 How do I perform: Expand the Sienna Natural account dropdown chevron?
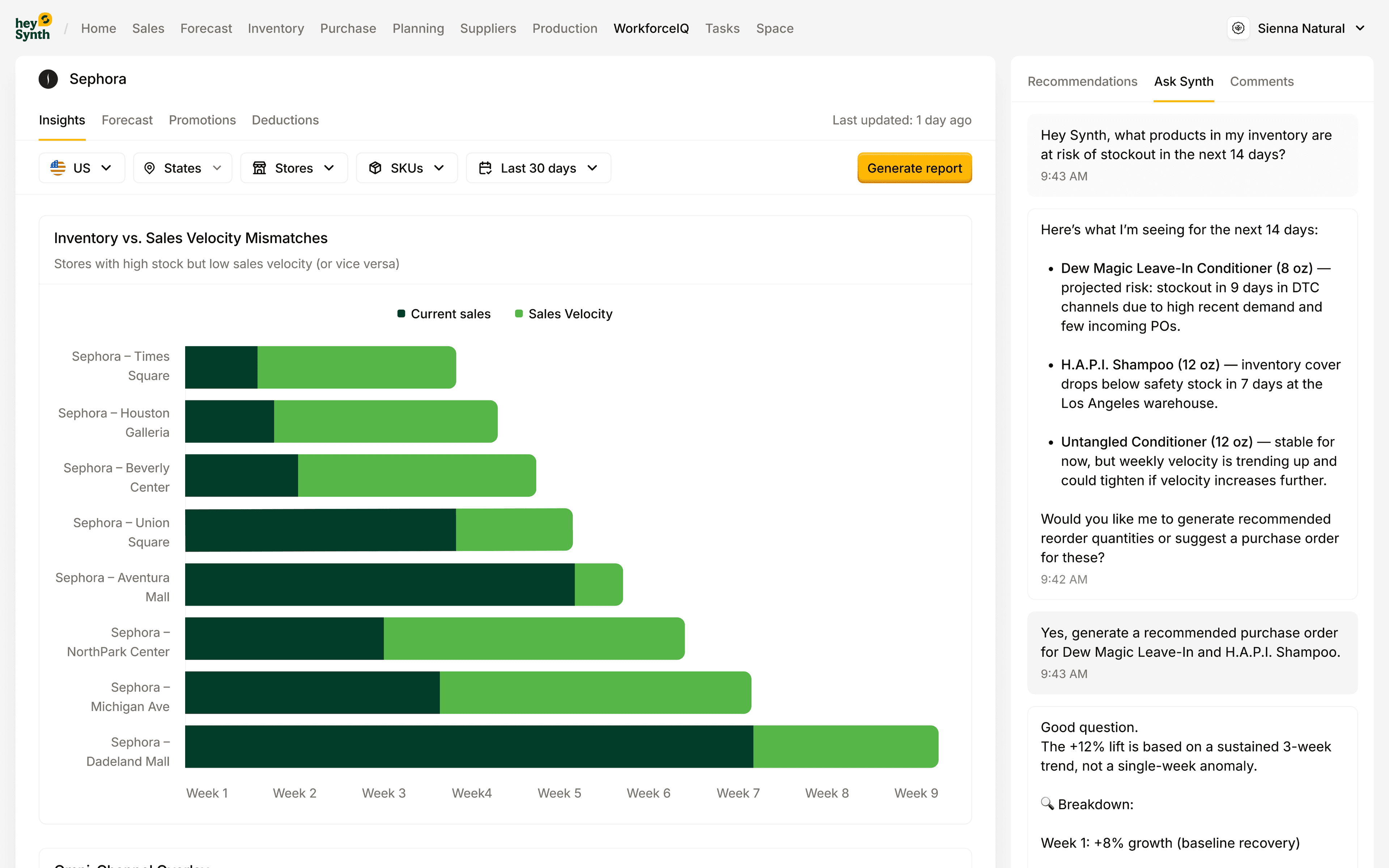point(1360,28)
